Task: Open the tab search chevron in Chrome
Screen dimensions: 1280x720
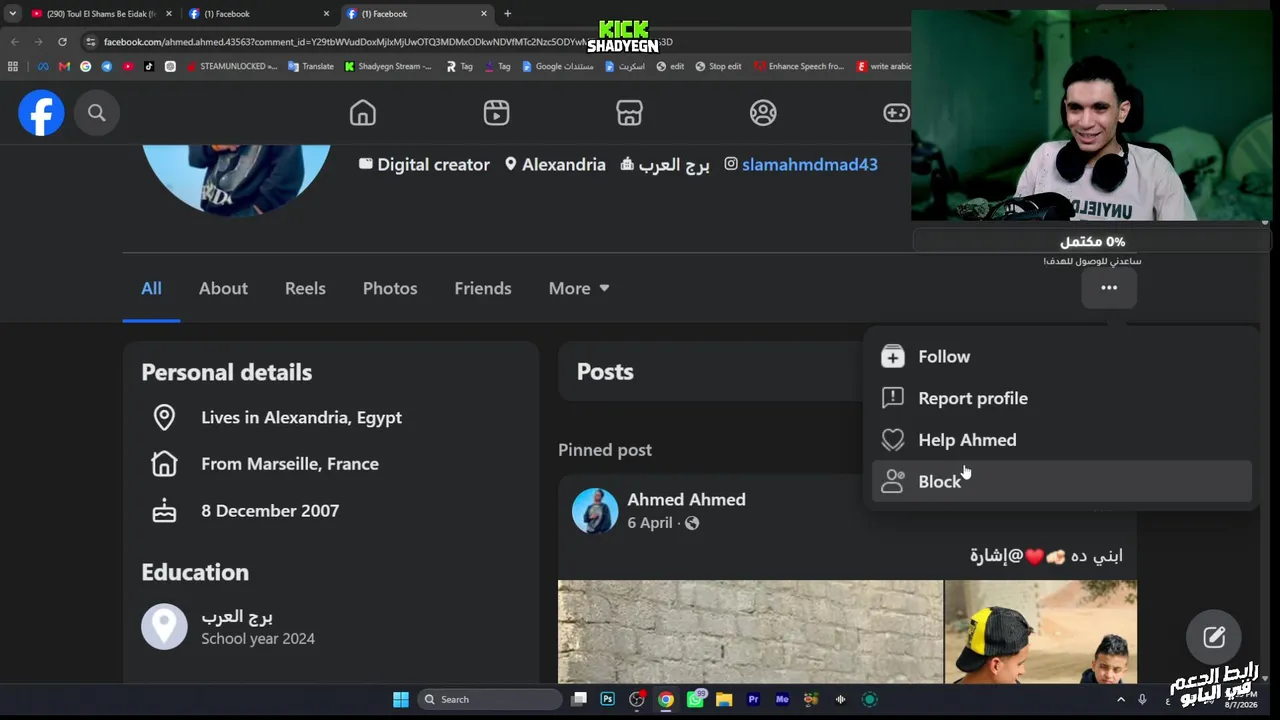Action: [x=13, y=14]
